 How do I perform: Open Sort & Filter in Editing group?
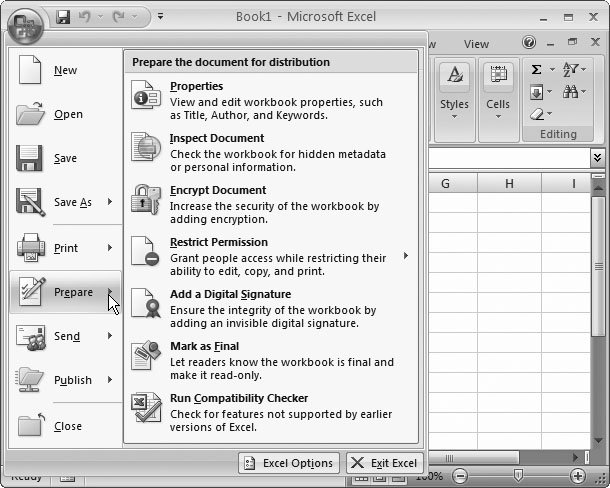572,69
